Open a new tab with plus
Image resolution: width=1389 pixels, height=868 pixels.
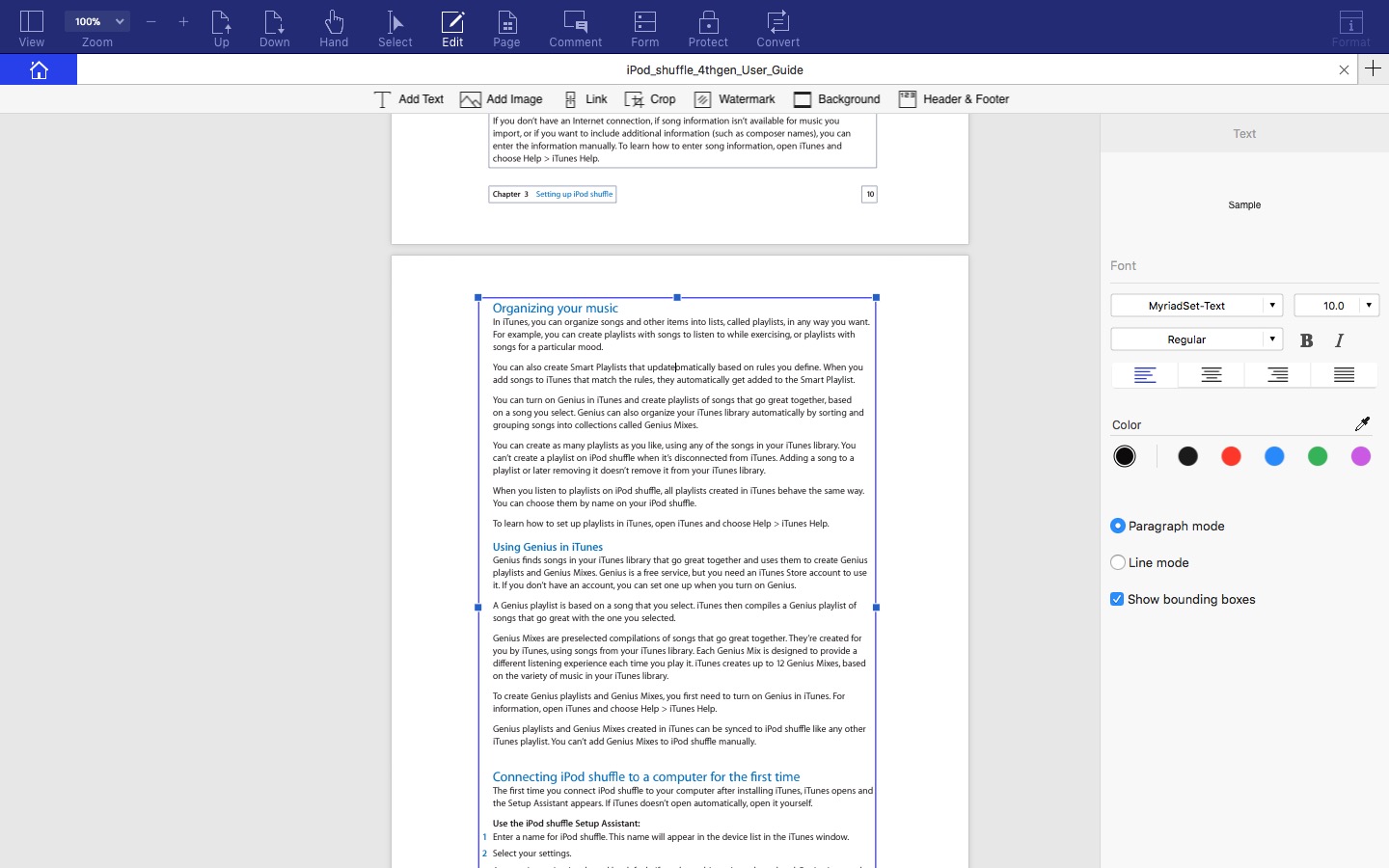pyautogui.click(x=1374, y=68)
